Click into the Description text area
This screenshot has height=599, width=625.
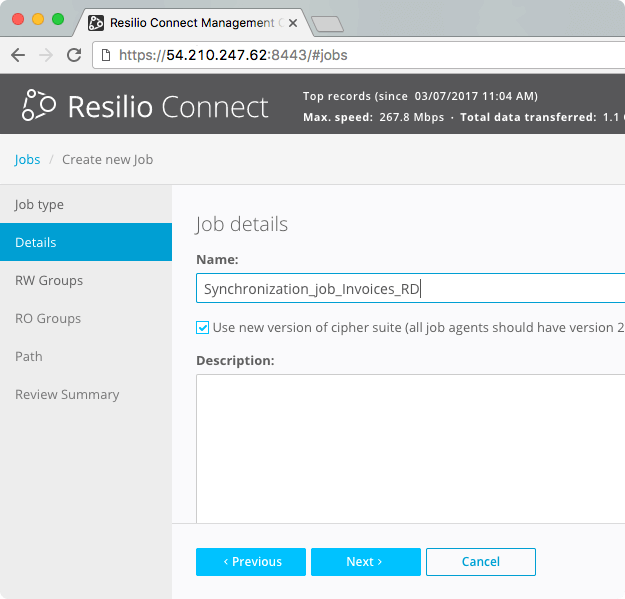click(411, 448)
